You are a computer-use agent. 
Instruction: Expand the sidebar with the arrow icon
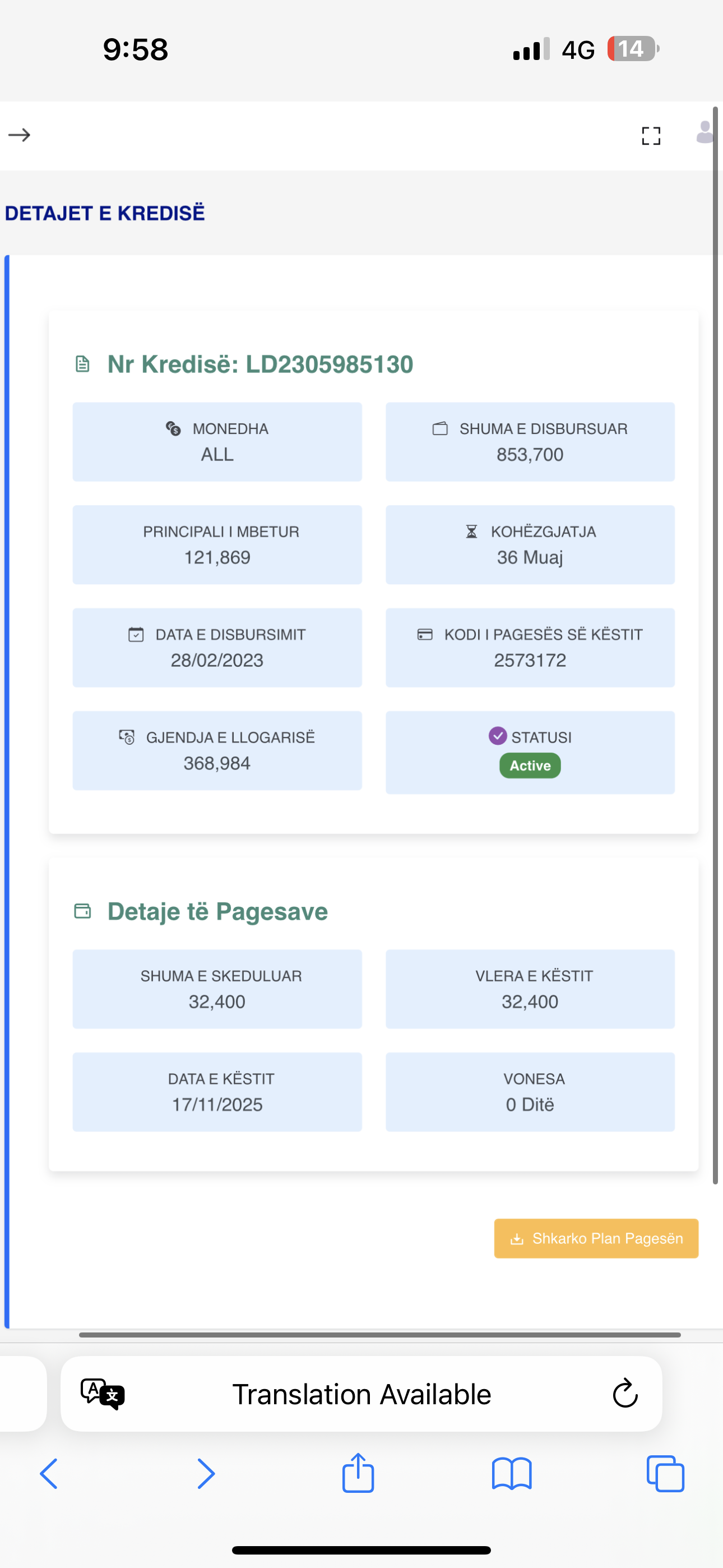pos(19,135)
